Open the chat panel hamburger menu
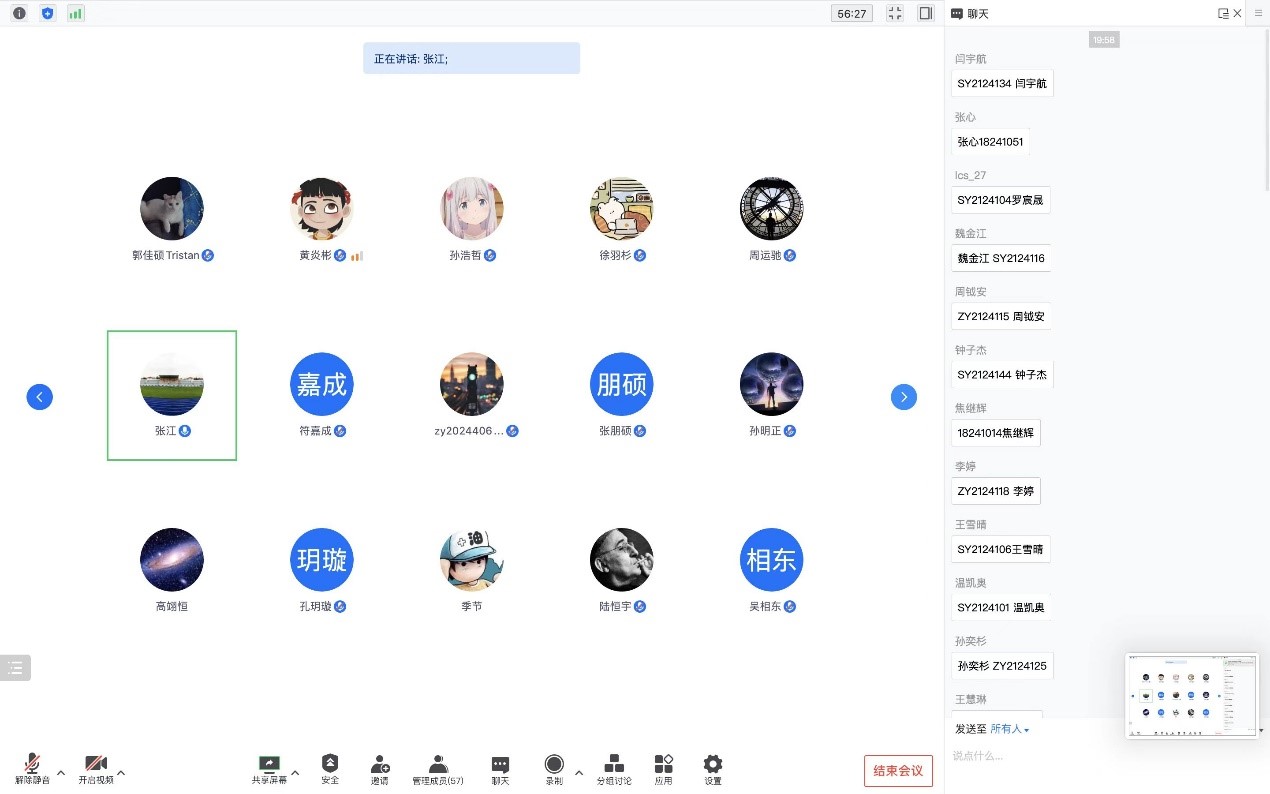The height and width of the screenshot is (794, 1270). pyautogui.click(x=1258, y=14)
